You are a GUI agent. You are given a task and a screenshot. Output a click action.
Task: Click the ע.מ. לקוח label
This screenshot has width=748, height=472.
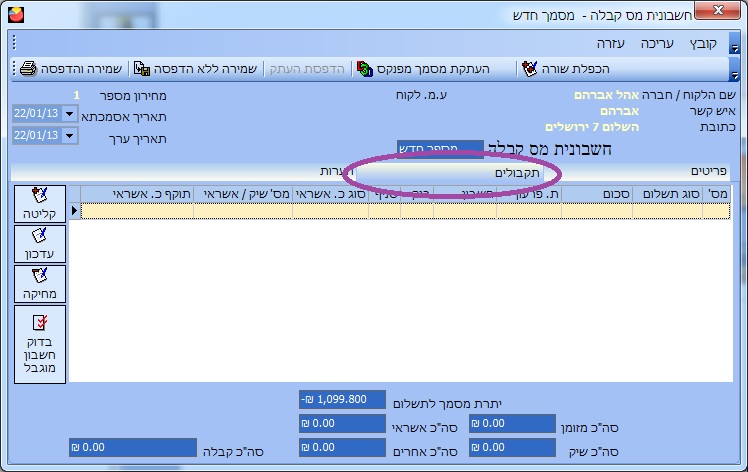[421, 95]
